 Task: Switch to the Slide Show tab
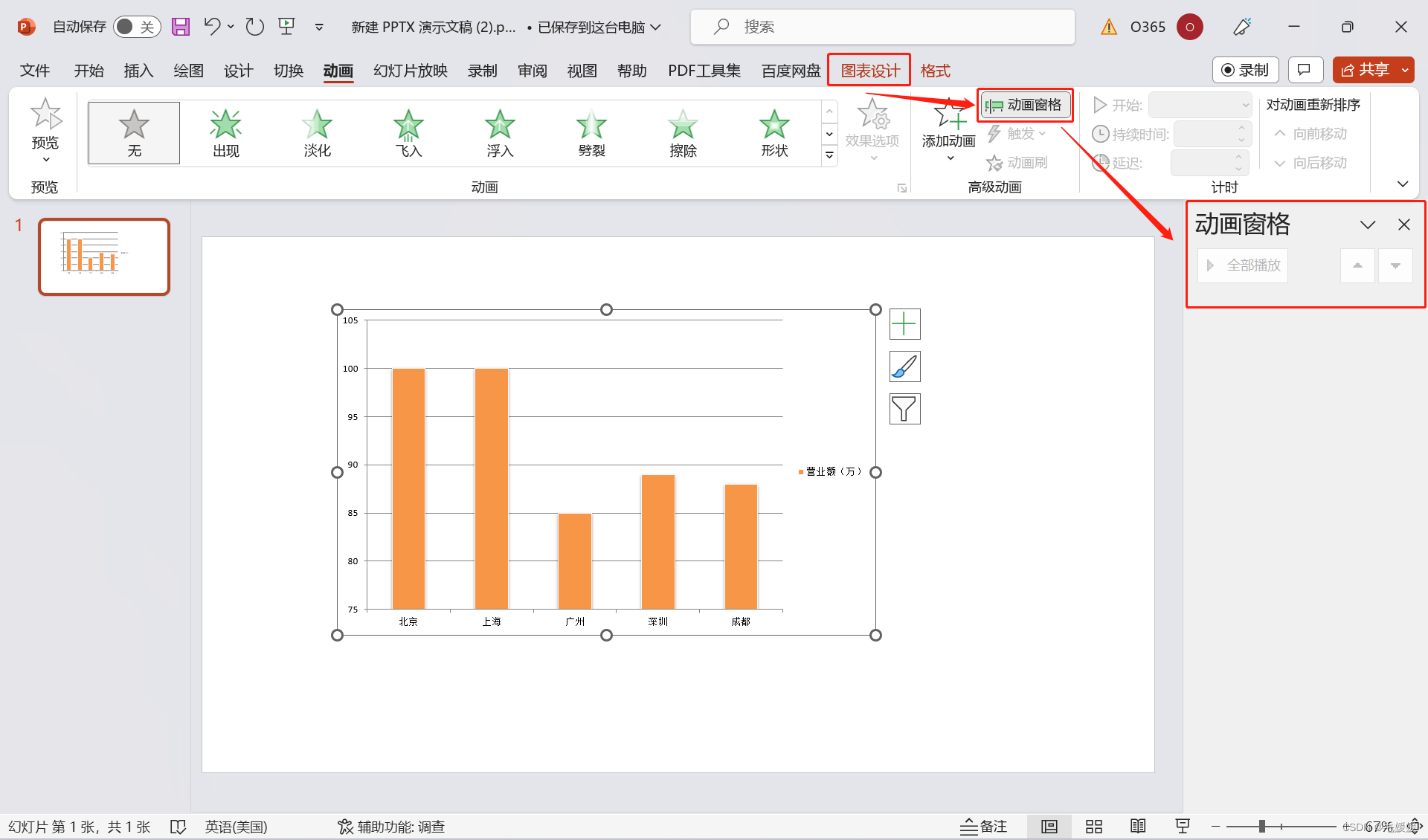pos(410,71)
